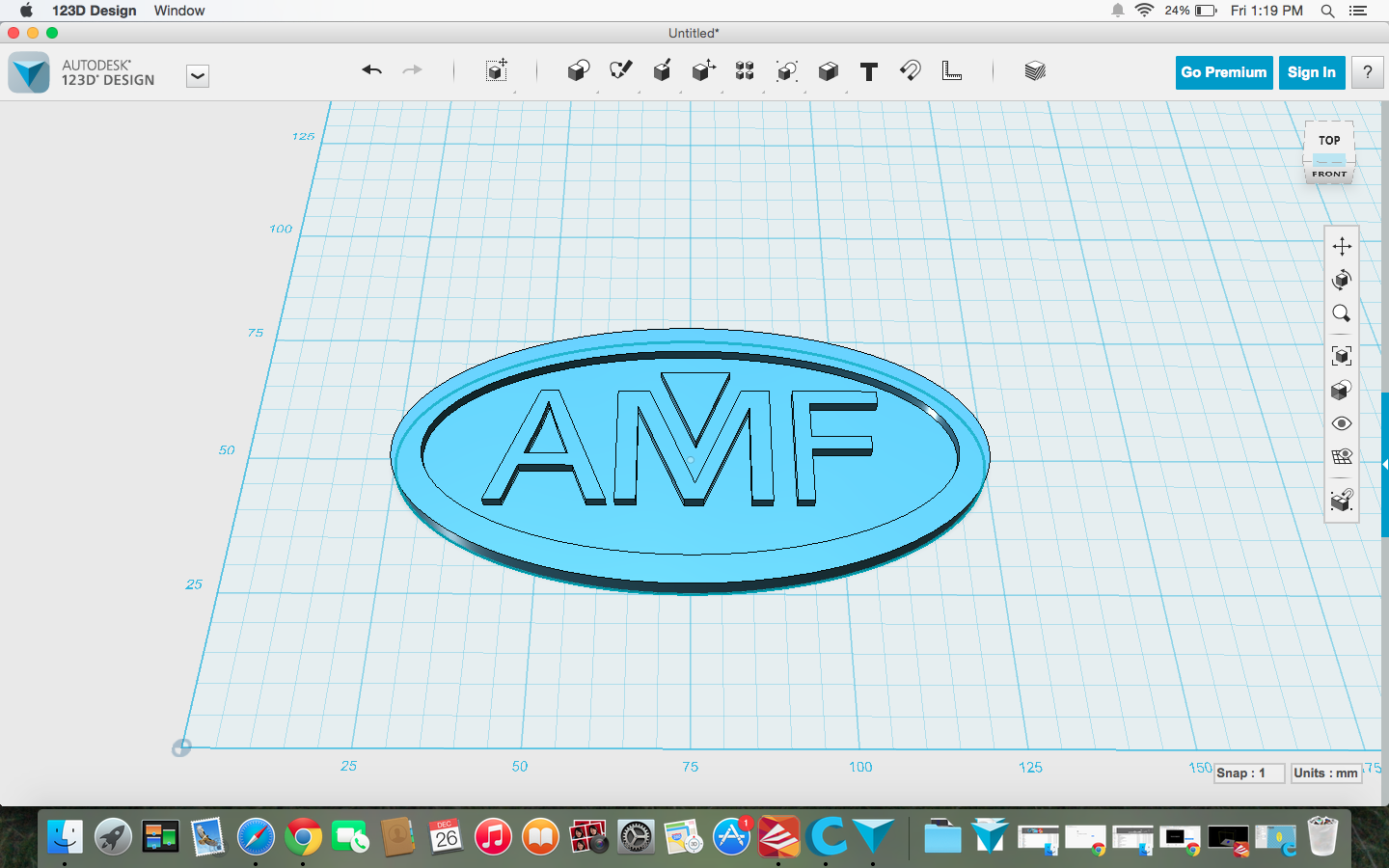Image resolution: width=1389 pixels, height=868 pixels.
Task: Select the Measure ruler tool
Action: tap(952, 70)
